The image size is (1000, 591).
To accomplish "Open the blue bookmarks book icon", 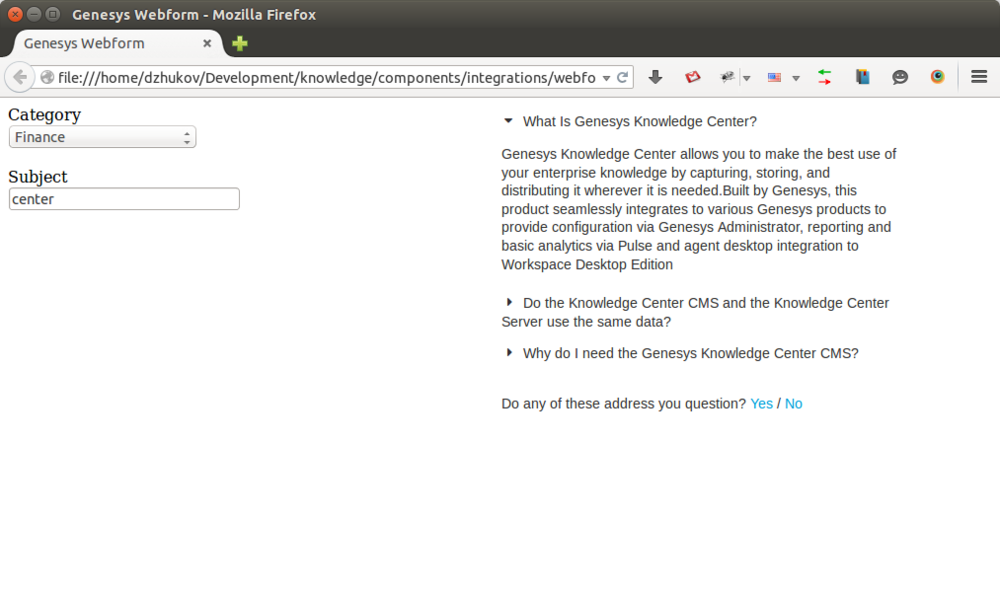I will point(862,77).
